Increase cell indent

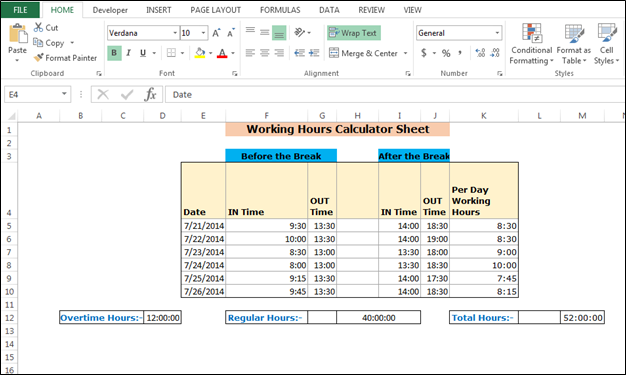coord(314,53)
